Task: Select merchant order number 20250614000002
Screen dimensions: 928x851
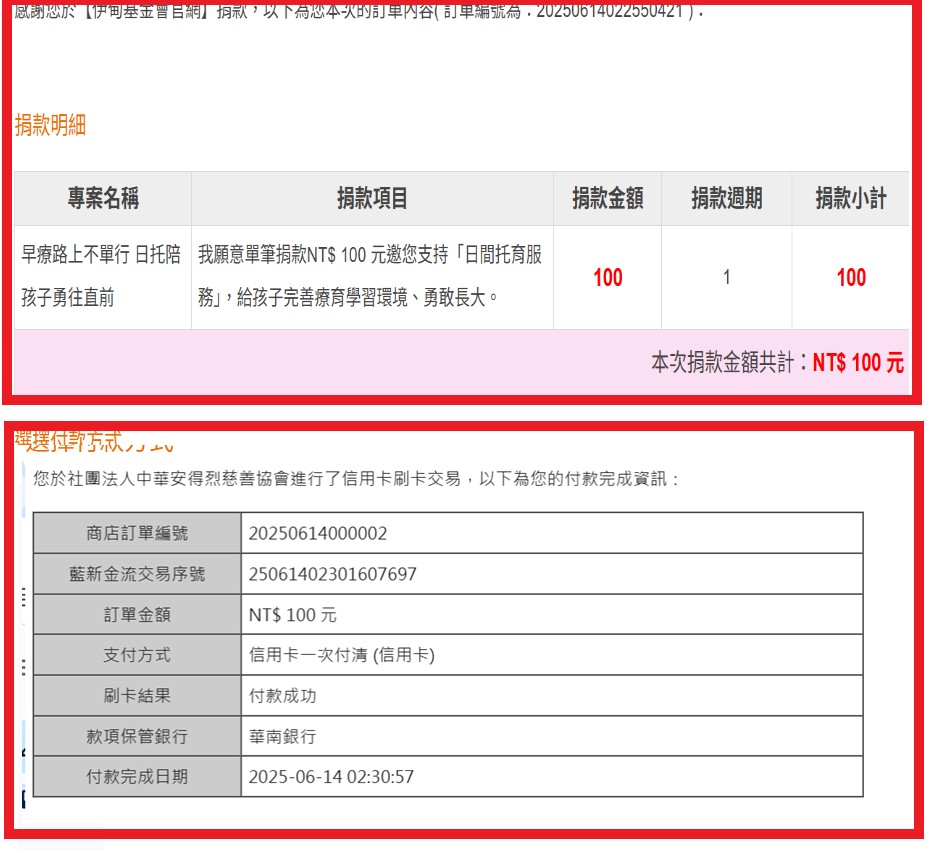Action: [318, 534]
